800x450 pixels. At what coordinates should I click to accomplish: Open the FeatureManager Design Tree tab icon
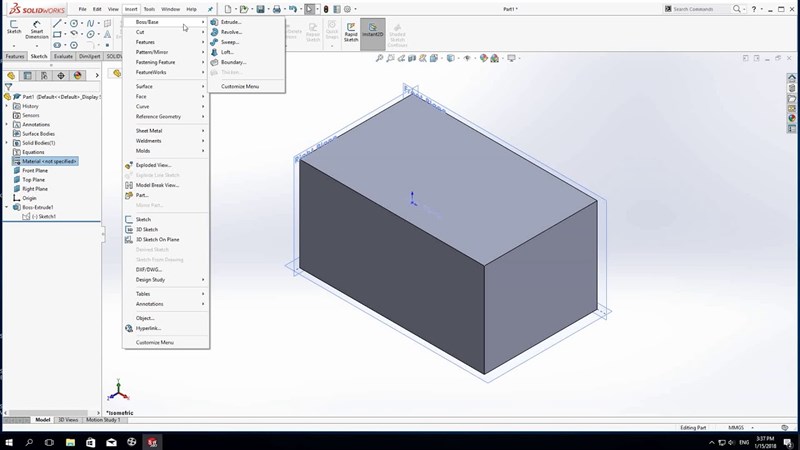point(11,75)
